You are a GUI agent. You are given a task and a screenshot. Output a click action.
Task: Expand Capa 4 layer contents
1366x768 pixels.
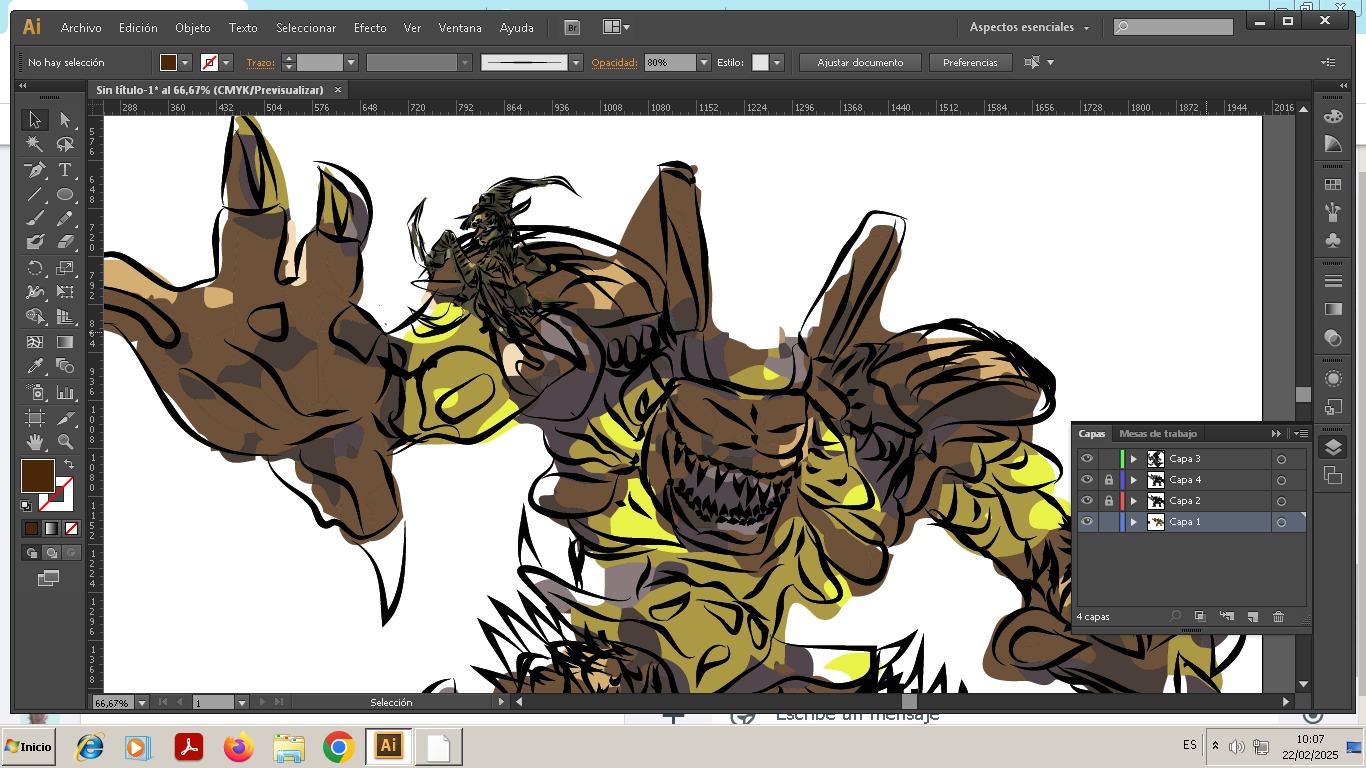pos(1133,480)
